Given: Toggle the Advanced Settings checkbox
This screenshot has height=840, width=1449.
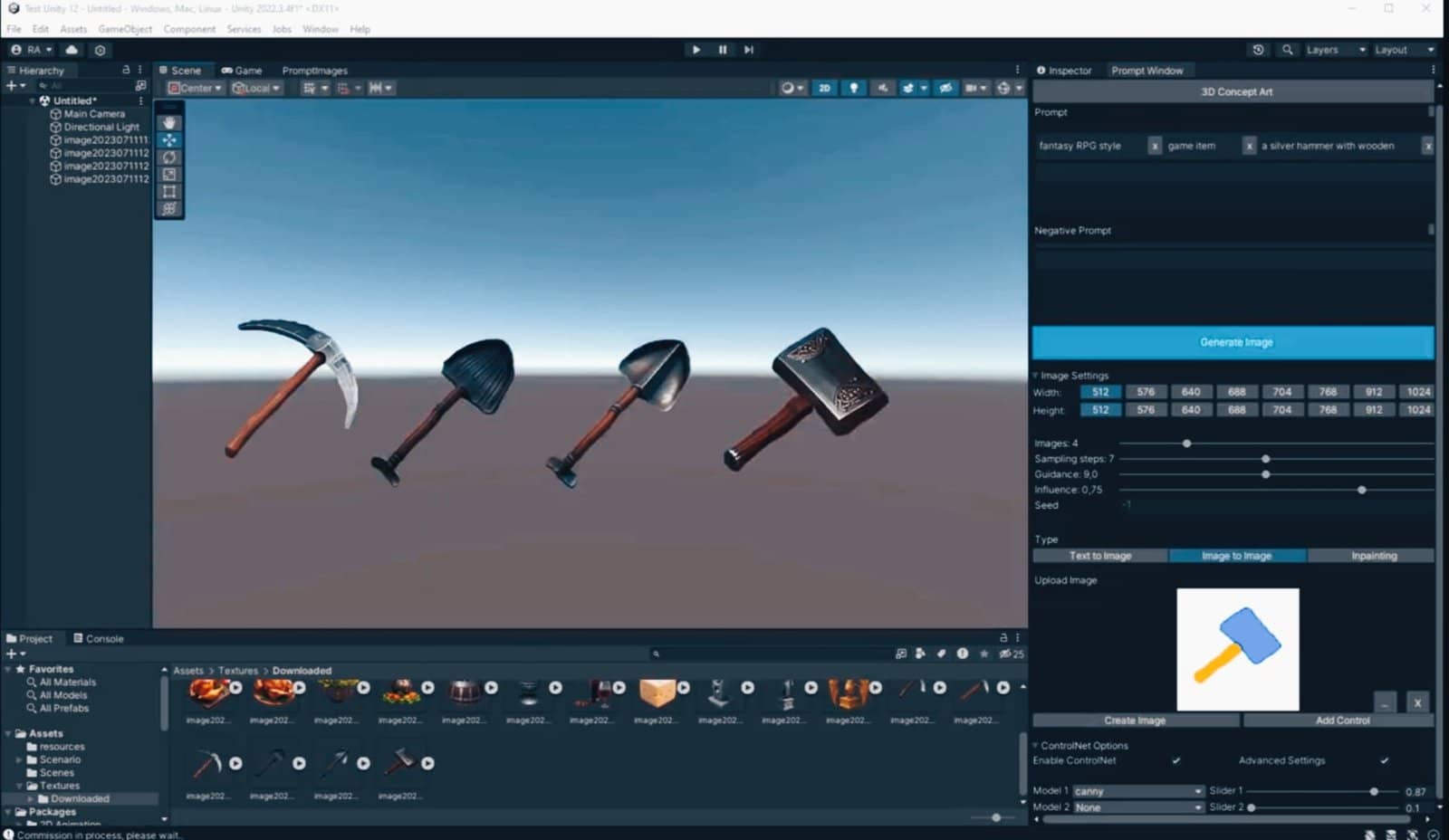Looking at the screenshot, I should 1384,760.
